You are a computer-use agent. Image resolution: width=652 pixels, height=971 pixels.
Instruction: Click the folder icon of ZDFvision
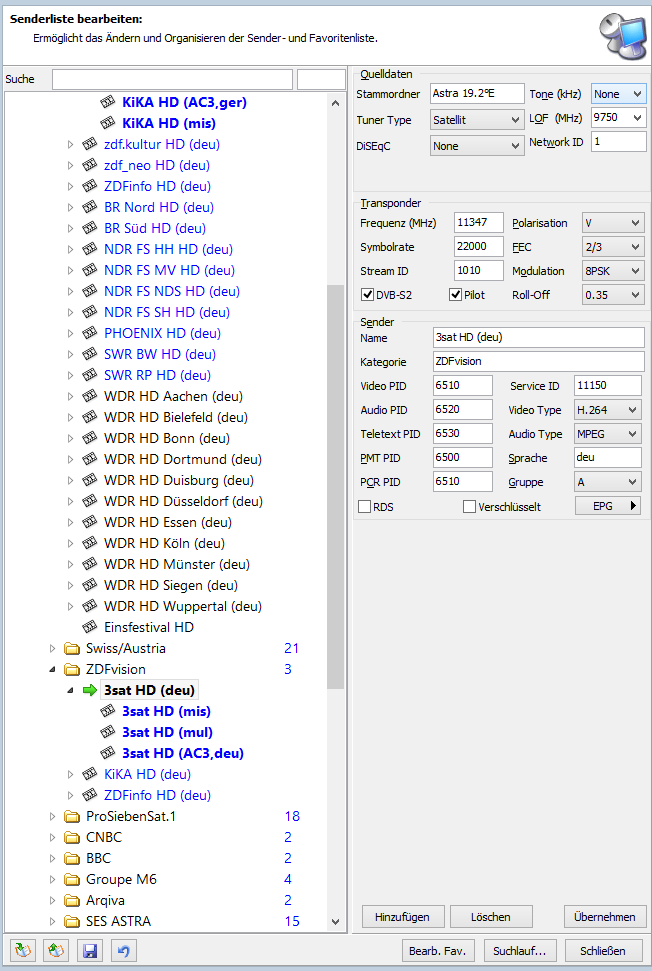click(72, 669)
